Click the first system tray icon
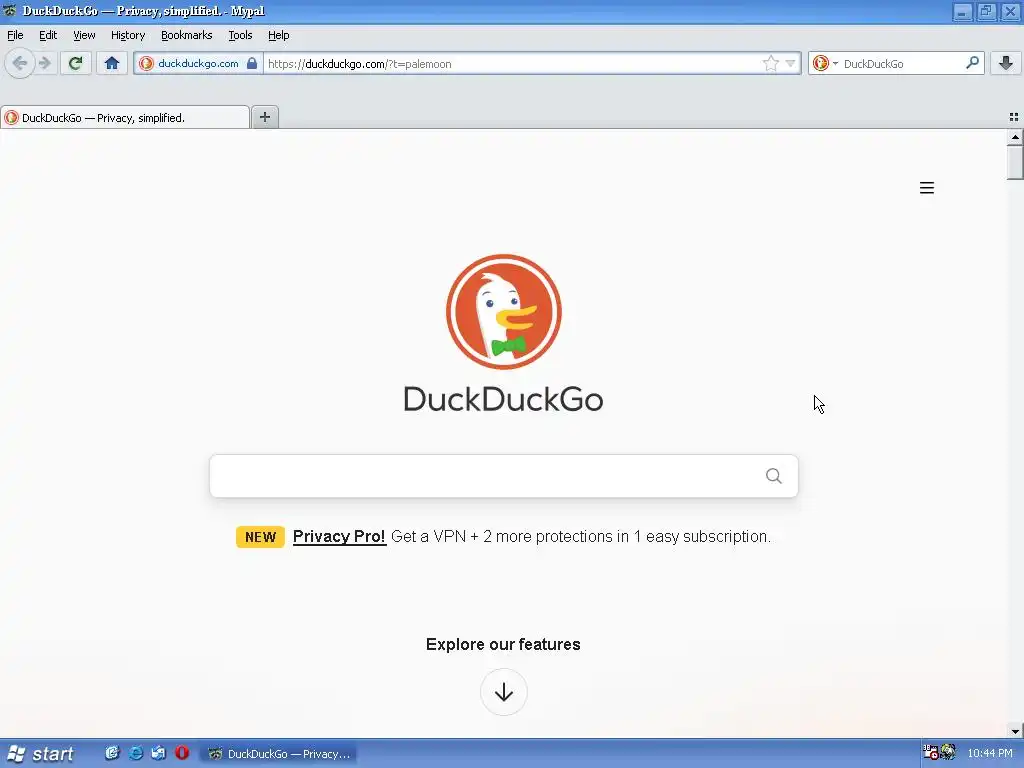 [x=931, y=753]
